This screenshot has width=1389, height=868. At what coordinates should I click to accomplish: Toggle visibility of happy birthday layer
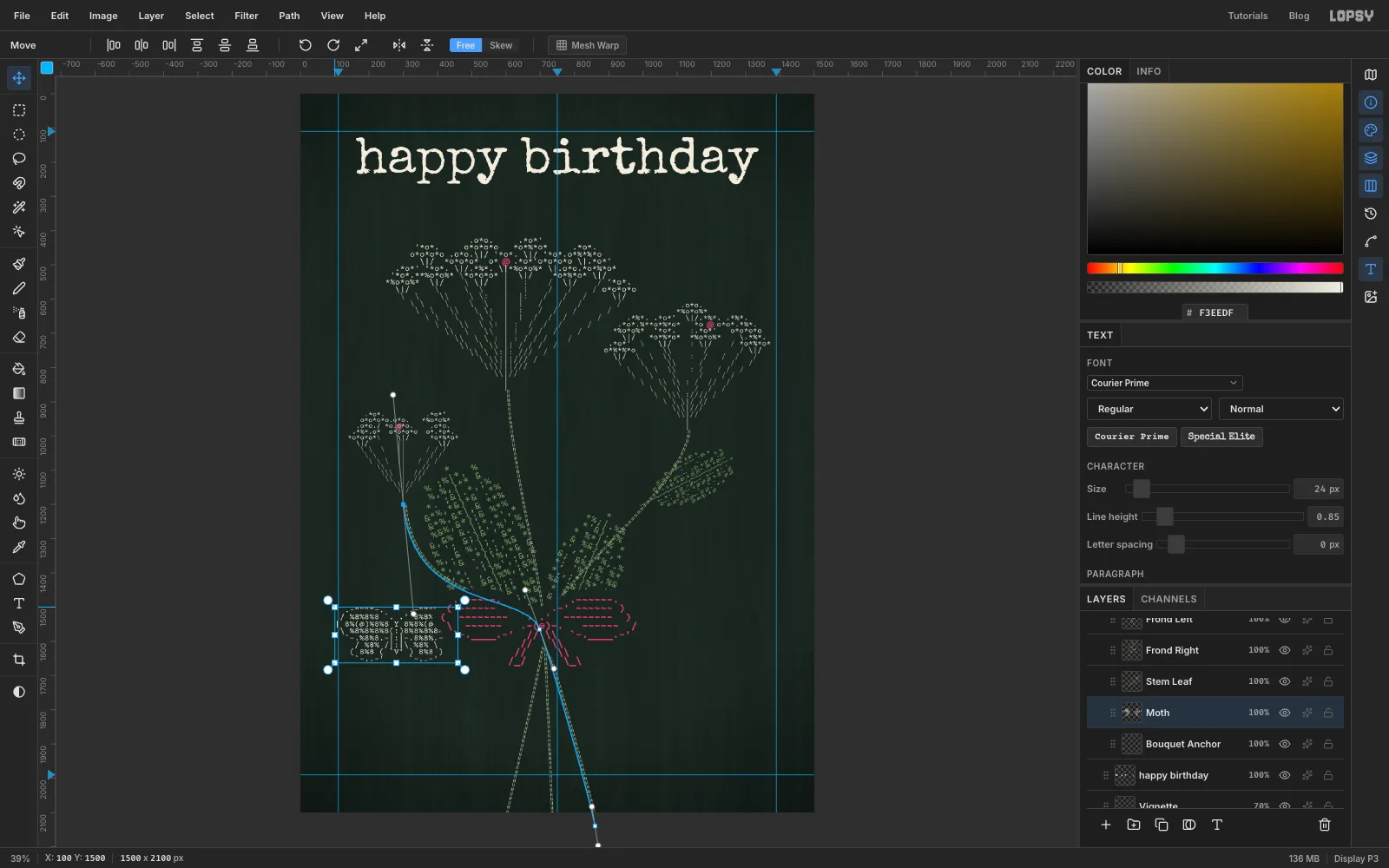coord(1285,775)
